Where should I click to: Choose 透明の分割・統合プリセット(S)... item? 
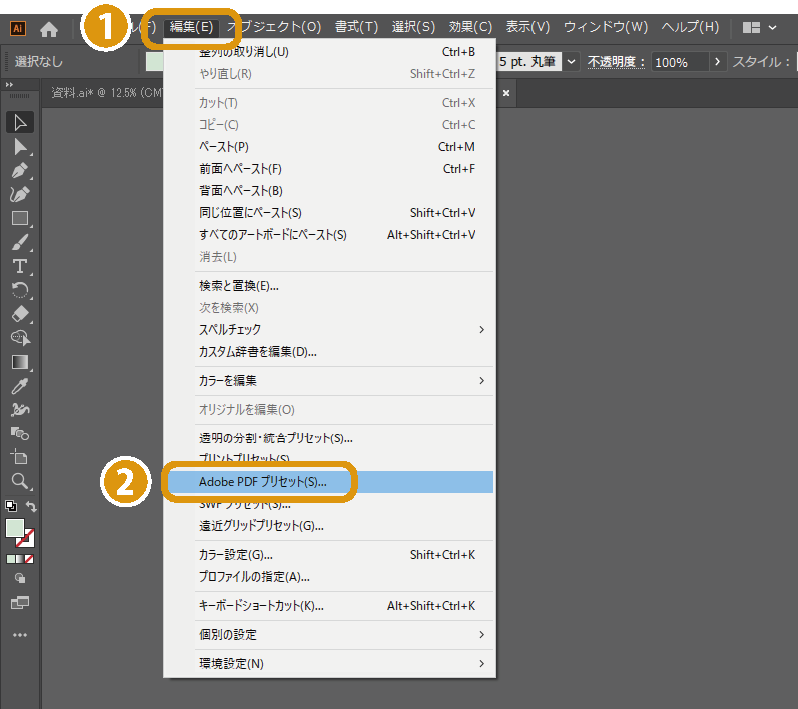click(330, 438)
